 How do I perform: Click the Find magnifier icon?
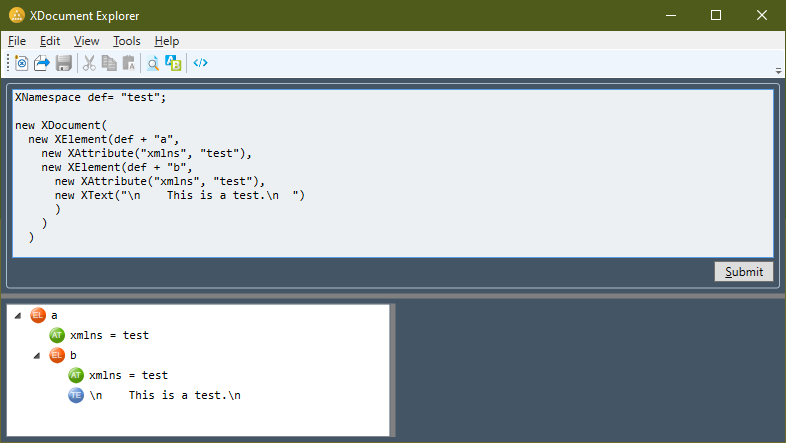pos(153,63)
